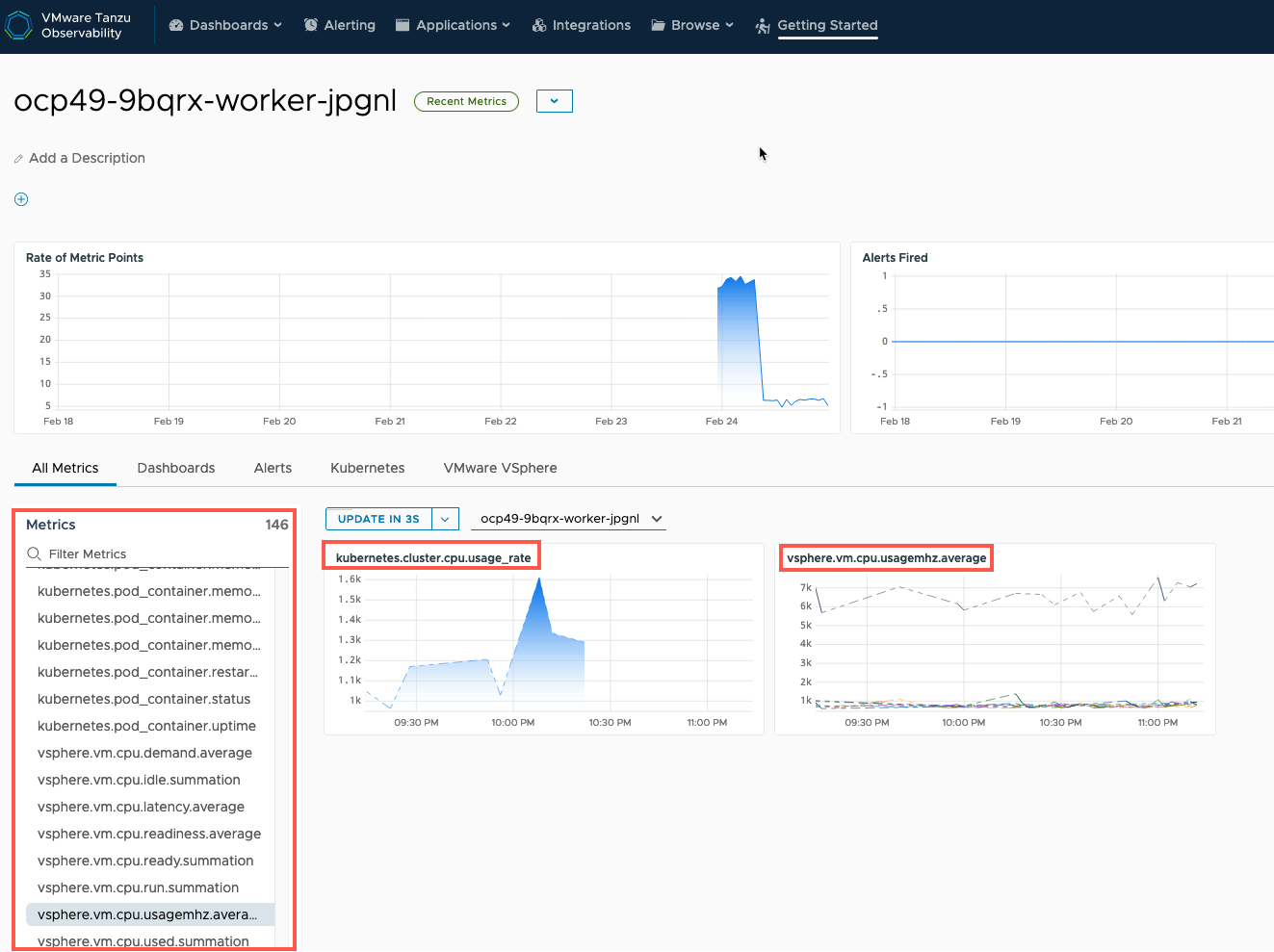Click the circled plus icon below the description
The image size is (1274, 952).
pyautogui.click(x=21, y=199)
